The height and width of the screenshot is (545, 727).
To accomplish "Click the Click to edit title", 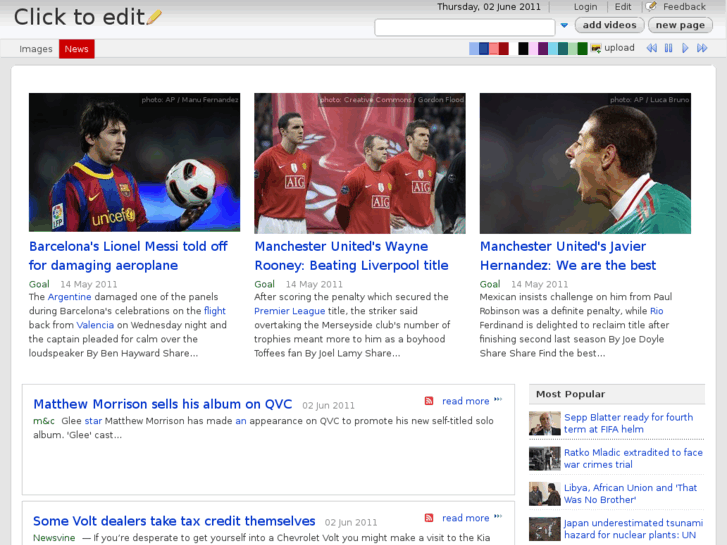I will [x=79, y=17].
